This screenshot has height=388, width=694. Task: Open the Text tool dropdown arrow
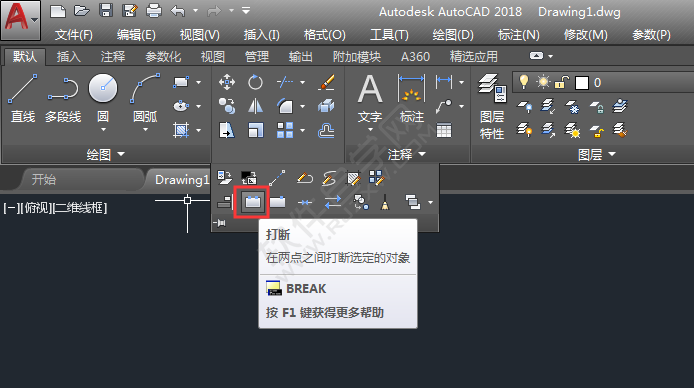[x=370, y=130]
